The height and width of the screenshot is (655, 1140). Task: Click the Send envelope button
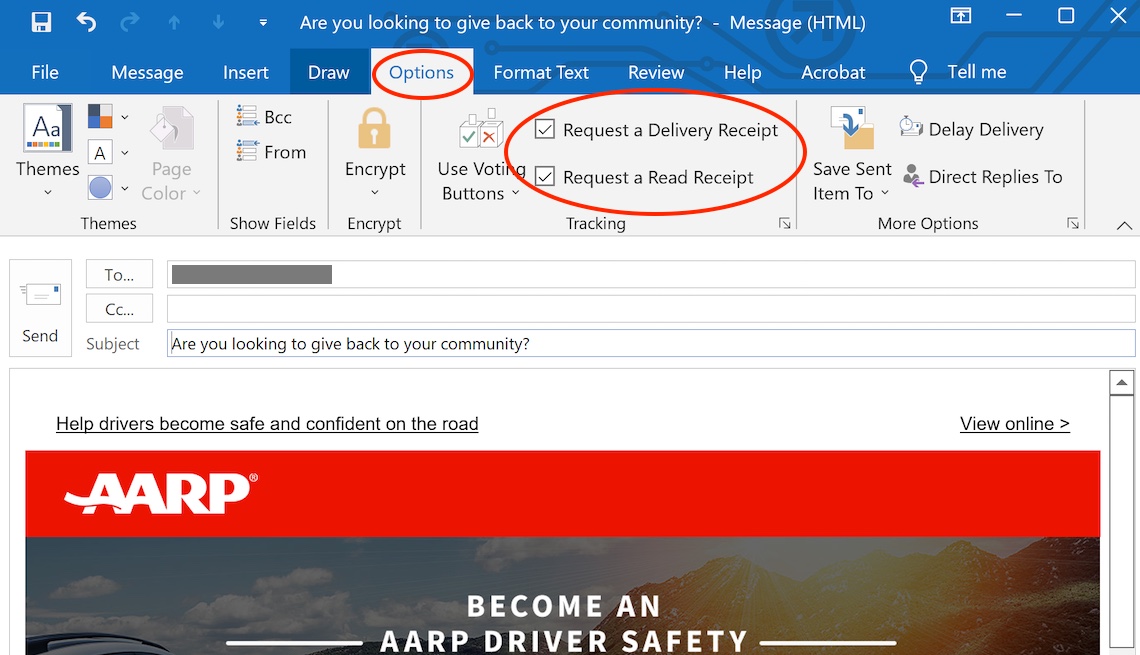tap(41, 308)
